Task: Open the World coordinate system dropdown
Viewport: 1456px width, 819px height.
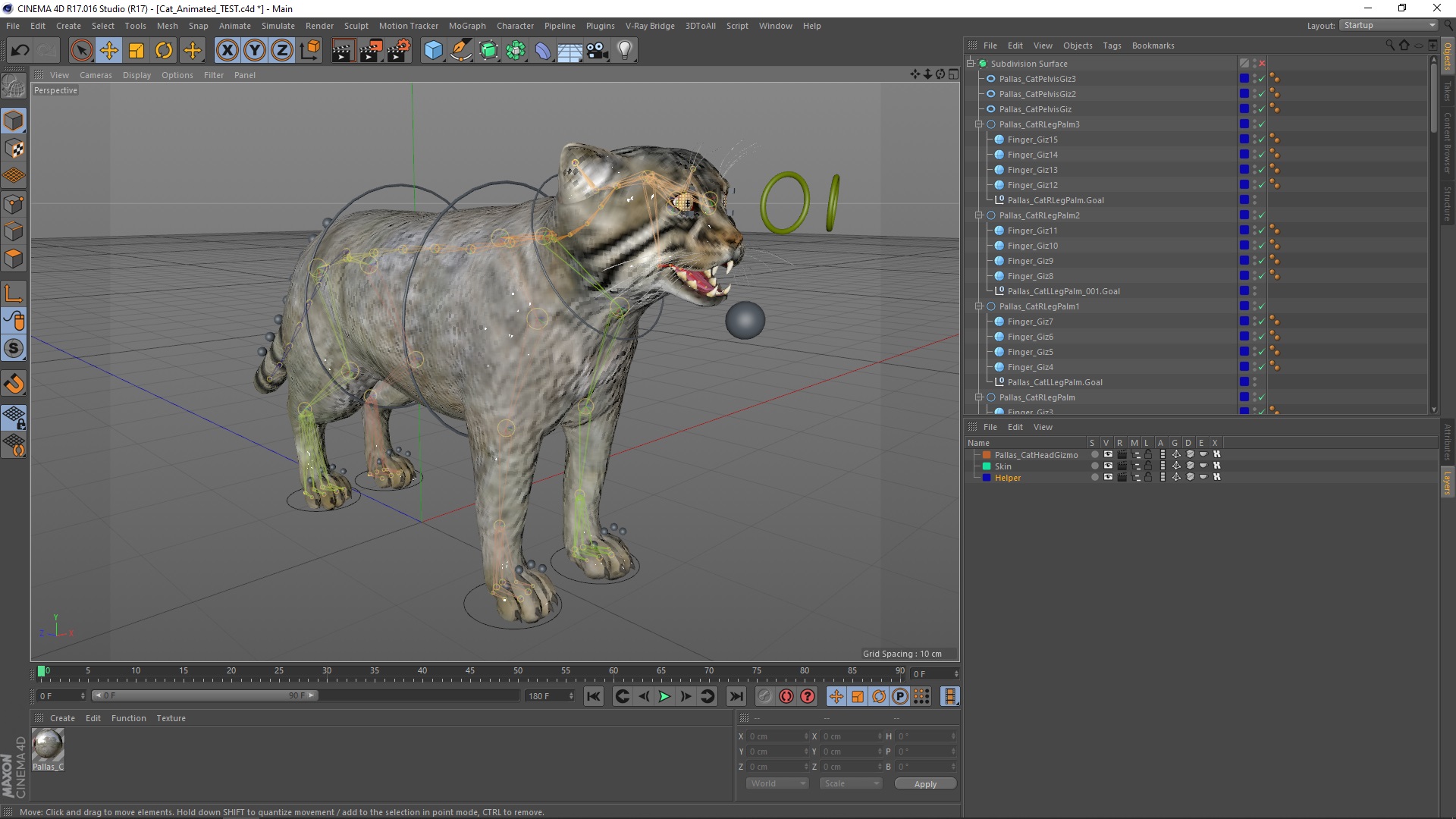Action: [777, 784]
